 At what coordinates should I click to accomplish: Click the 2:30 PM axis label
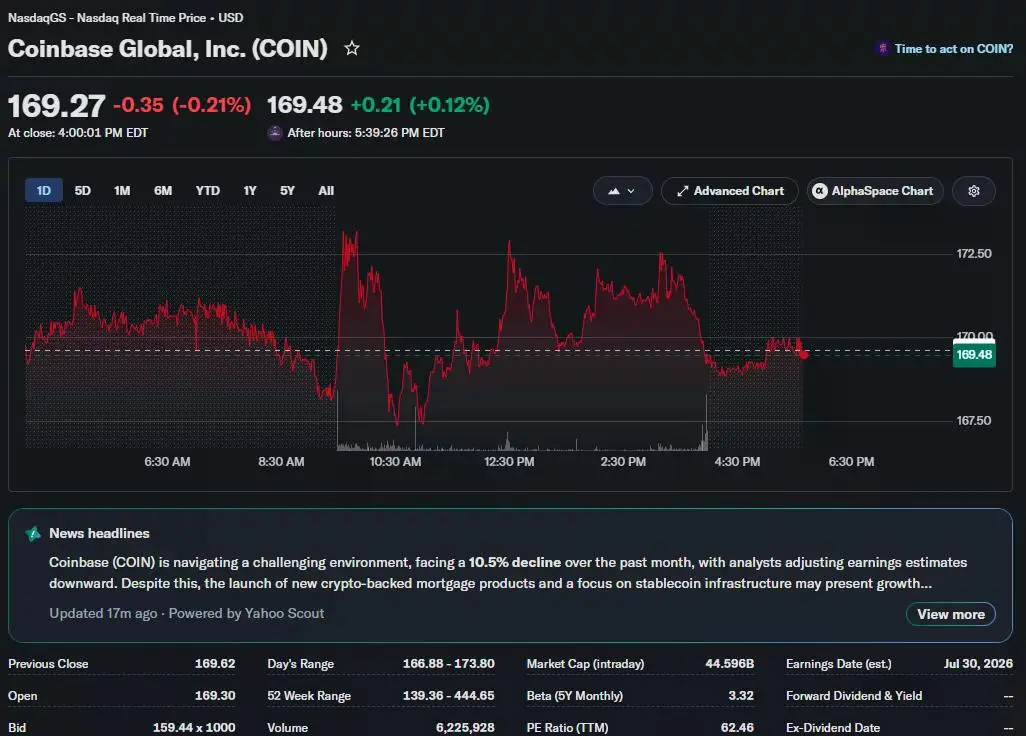pos(623,462)
